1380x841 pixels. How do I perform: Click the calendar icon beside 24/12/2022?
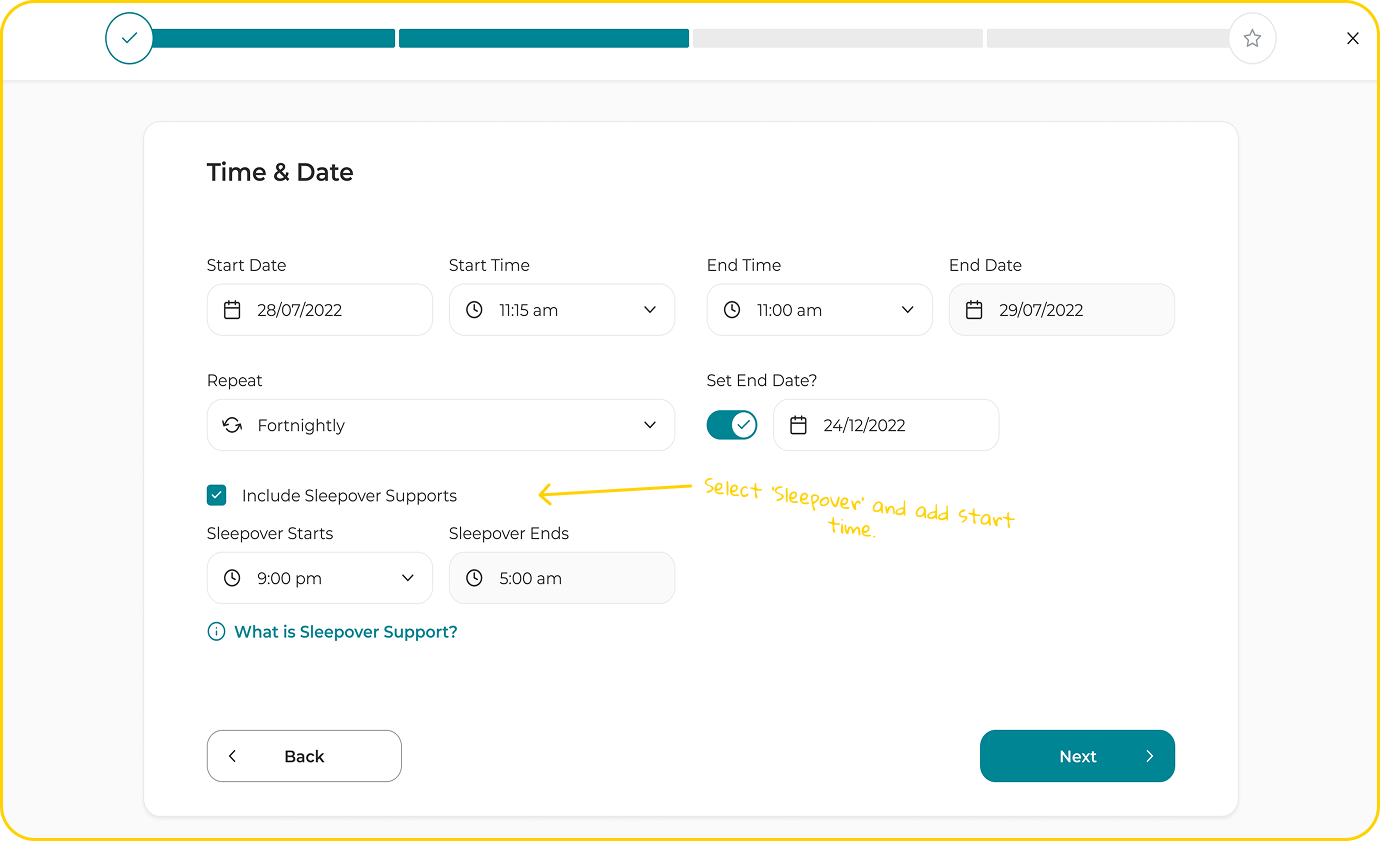[x=798, y=425]
